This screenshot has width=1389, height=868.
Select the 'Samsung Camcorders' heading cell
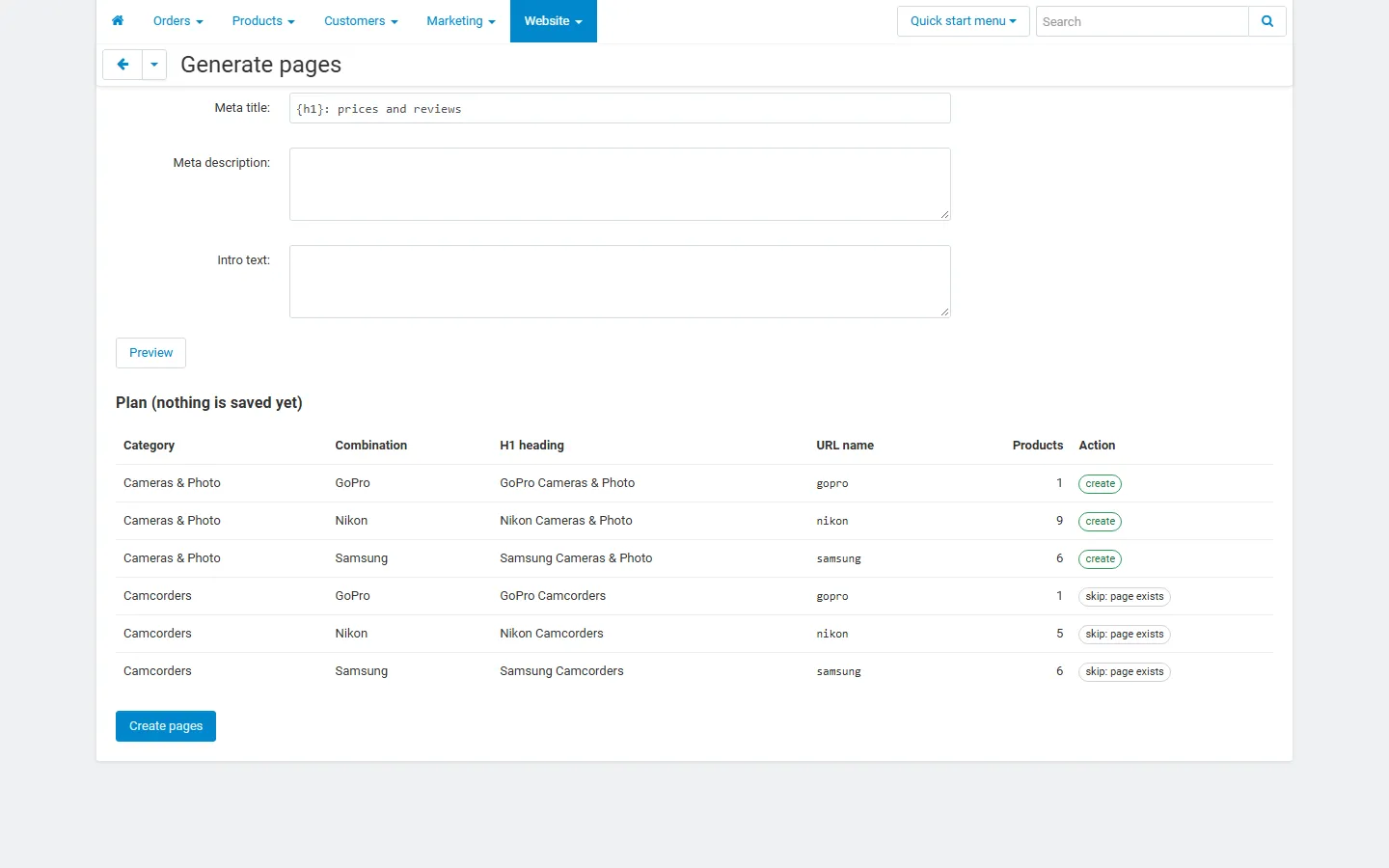561,671
